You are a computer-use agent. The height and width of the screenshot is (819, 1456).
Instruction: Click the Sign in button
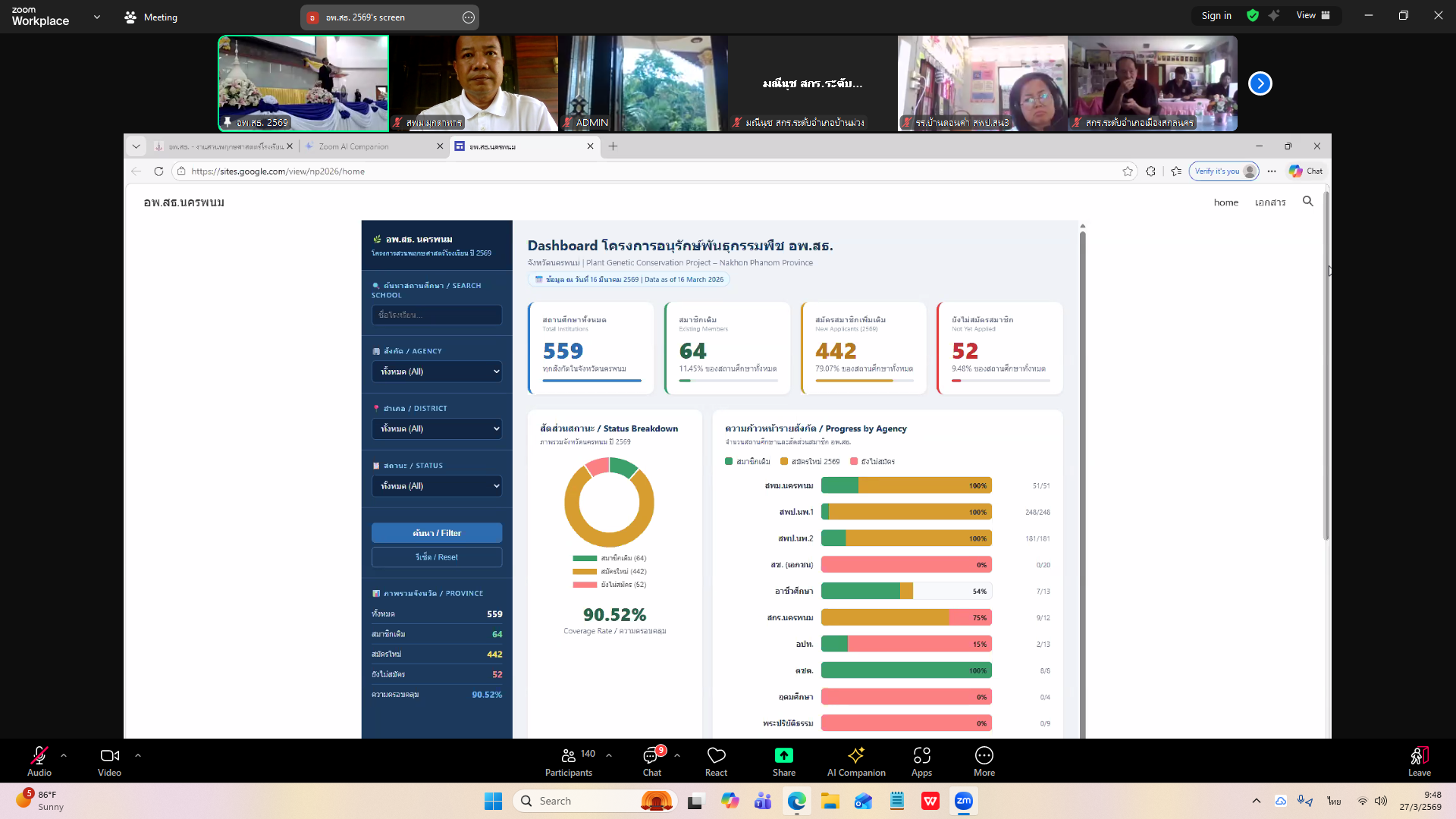tap(1216, 15)
